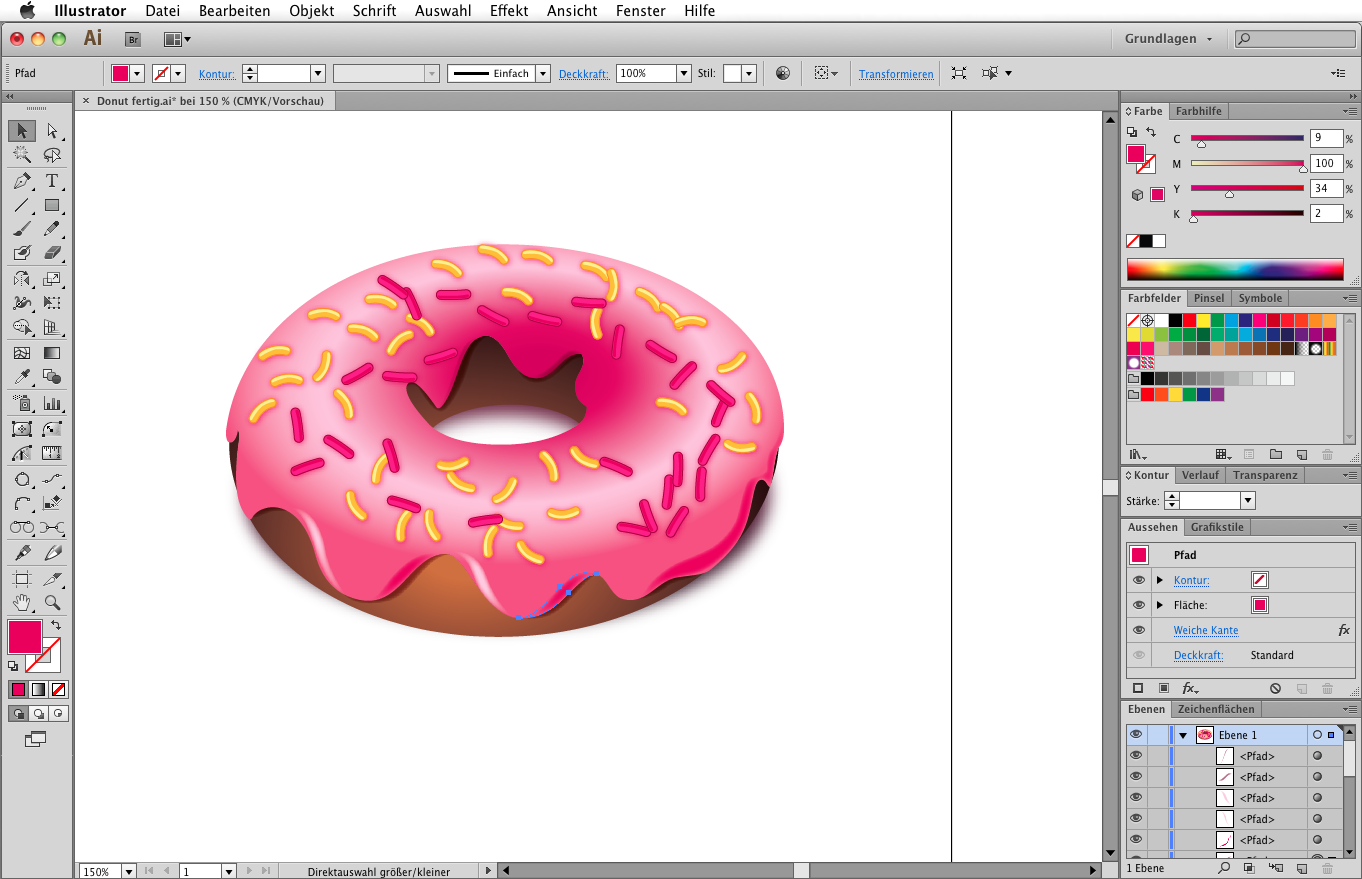1362x879 pixels.
Task: Choose the Magic Wand tool
Action: point(22,155)
